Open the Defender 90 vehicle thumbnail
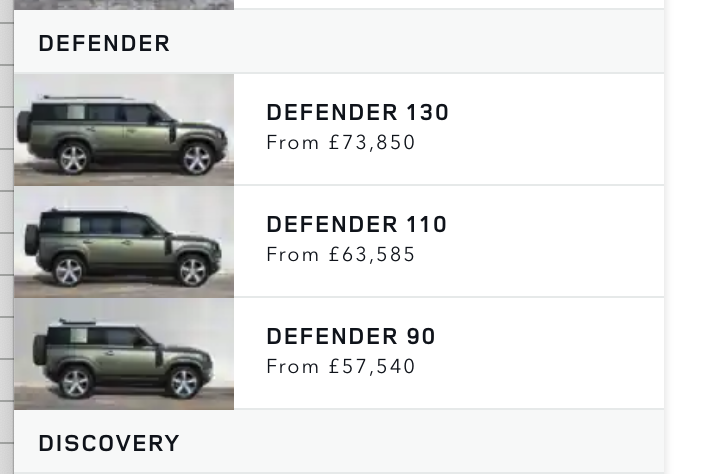The width and height of the screenshot is (704, 474). 124,354
